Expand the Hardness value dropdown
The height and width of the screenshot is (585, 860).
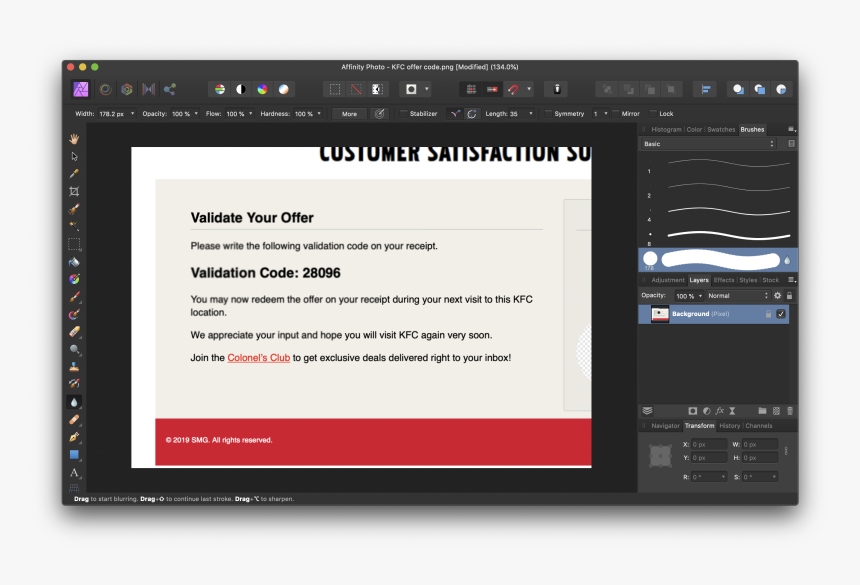click(319, 114)
